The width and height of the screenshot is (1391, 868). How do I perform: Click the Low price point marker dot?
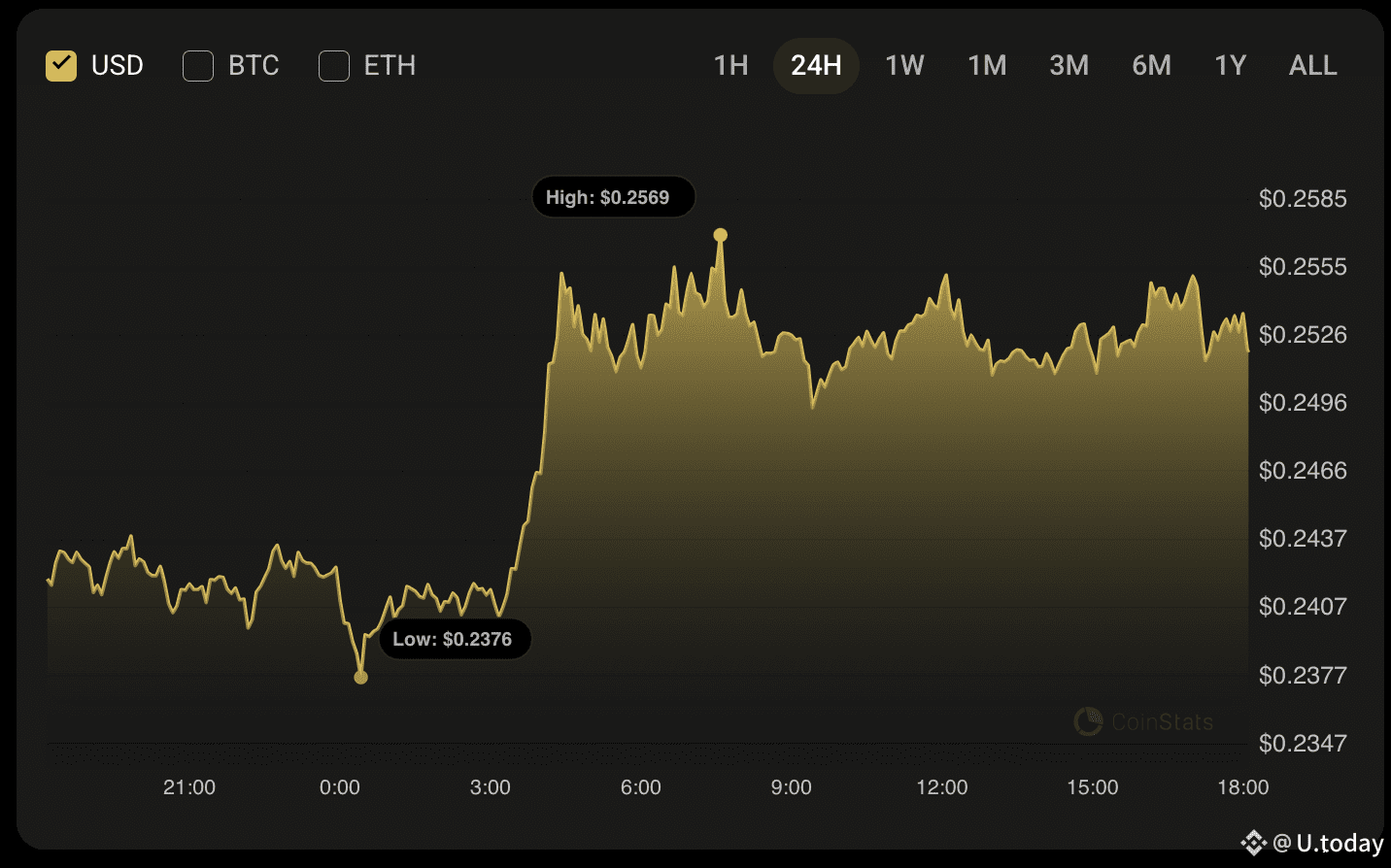pyautogui.click(x=361, y=677)
